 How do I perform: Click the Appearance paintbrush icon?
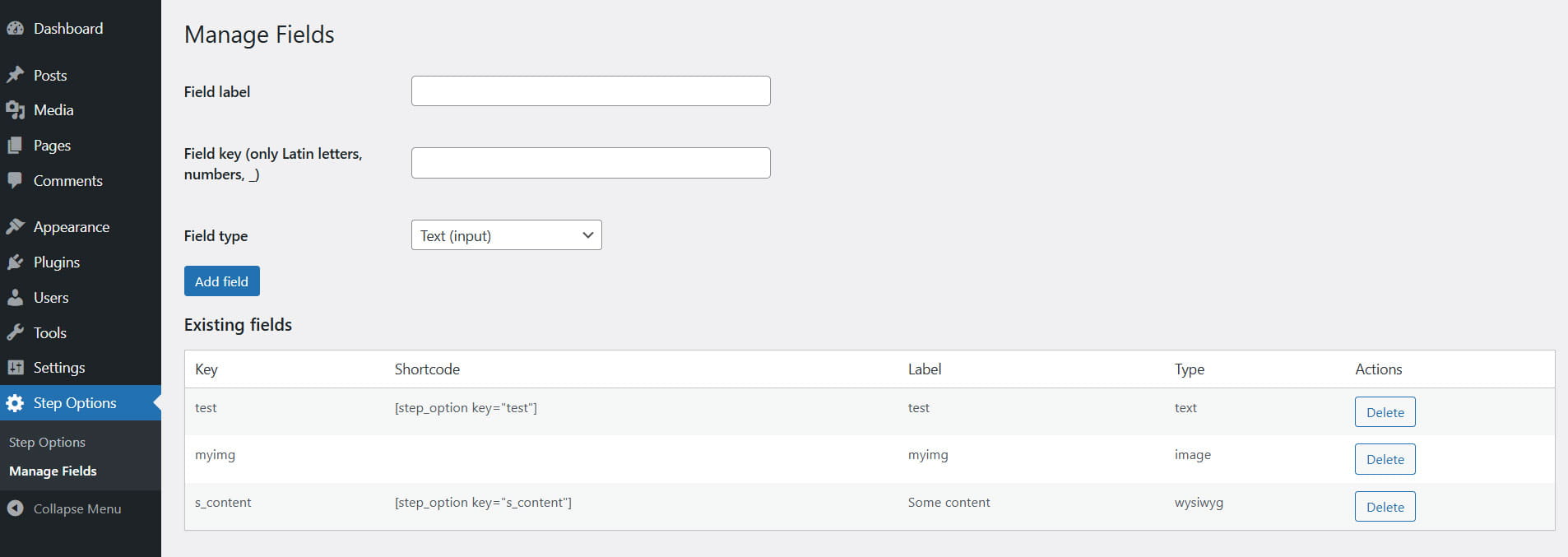(15, 227)
